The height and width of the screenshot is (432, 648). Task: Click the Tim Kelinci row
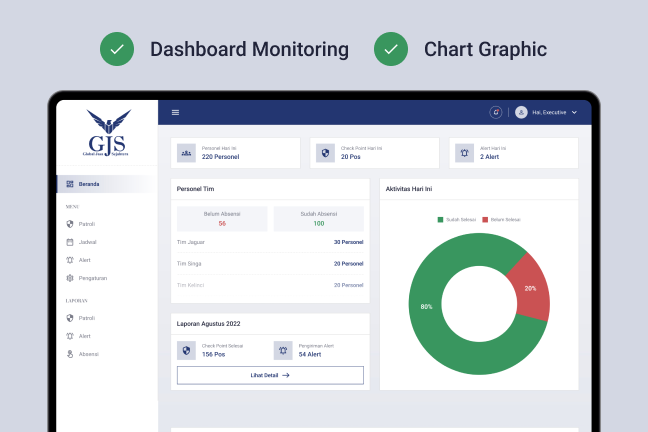coord(270,285)
